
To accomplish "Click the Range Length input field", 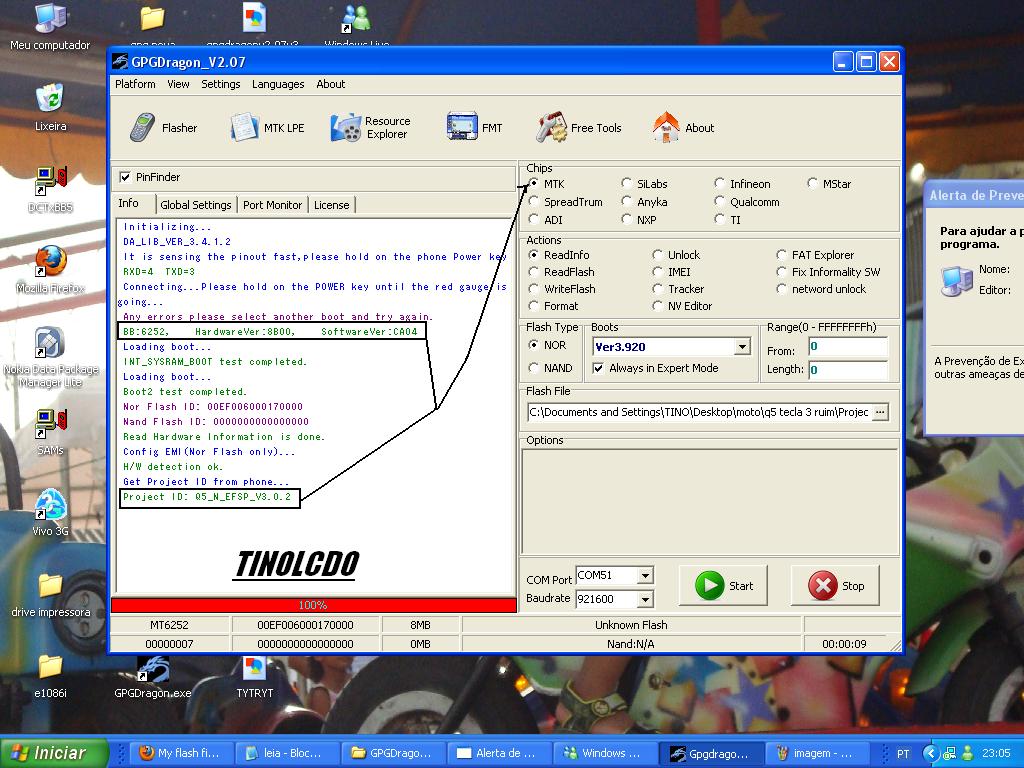I will click(x=848, y=370).
